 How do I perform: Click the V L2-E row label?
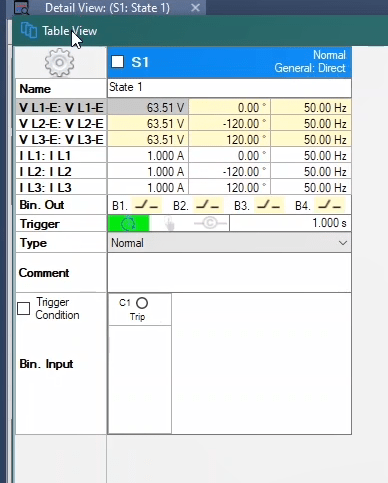[61, 124]
